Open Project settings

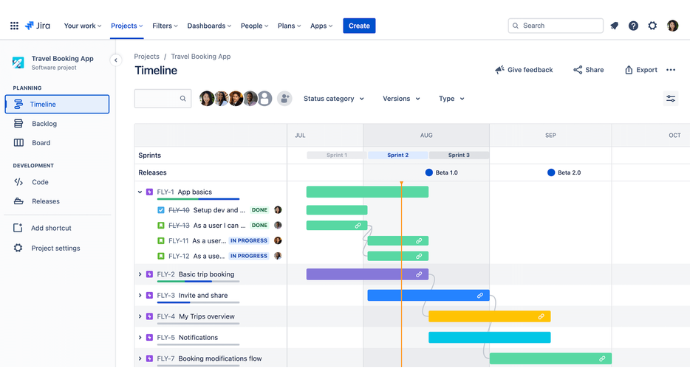pyautogui.click(x=57, y=248)
